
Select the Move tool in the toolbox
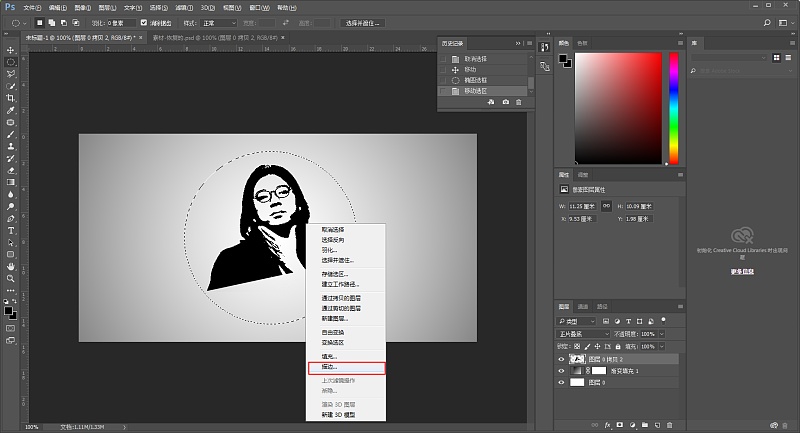pyautogui.click(x=10, y=50)
